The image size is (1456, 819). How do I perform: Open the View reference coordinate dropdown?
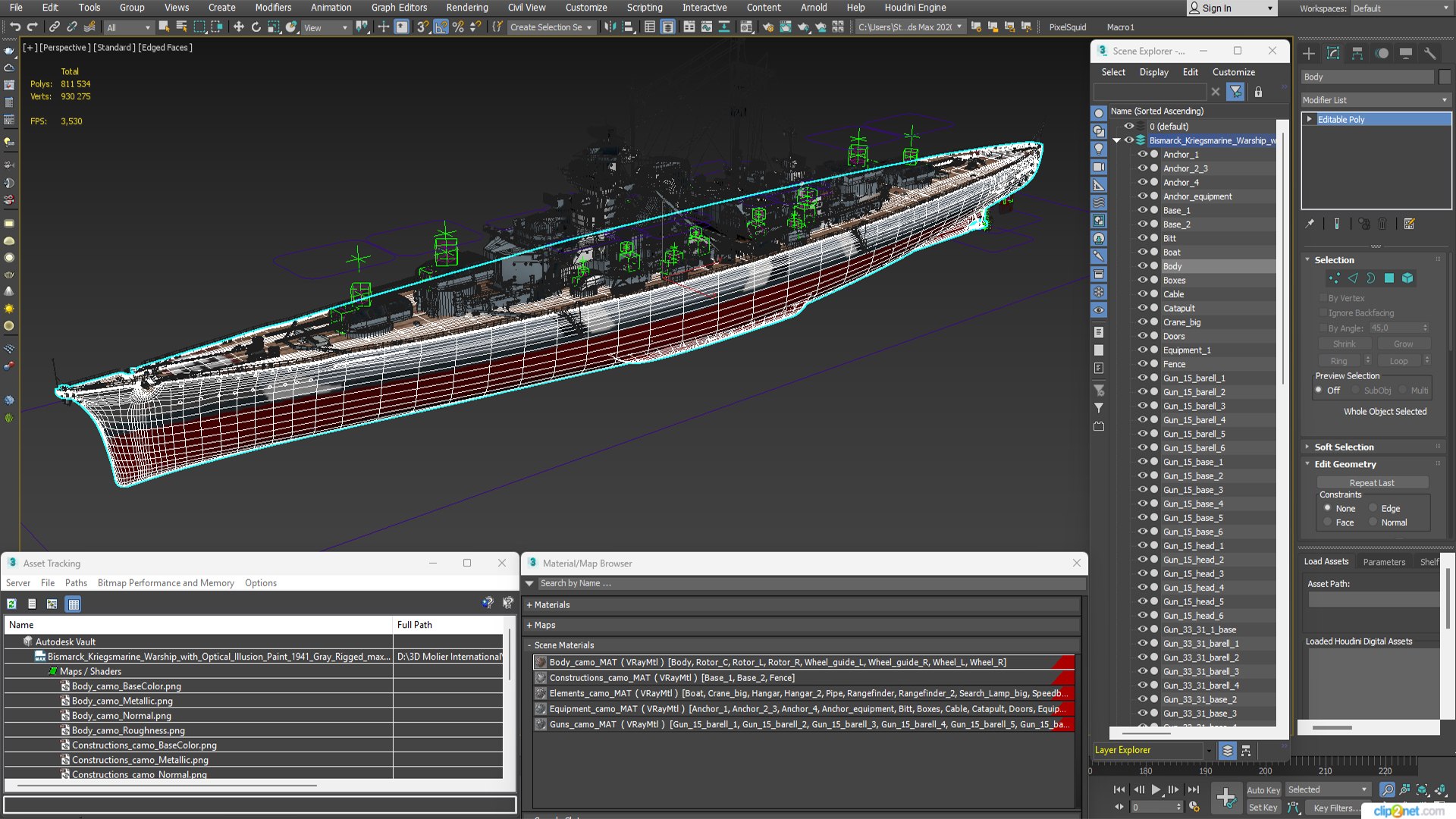(x=325, y=27)
